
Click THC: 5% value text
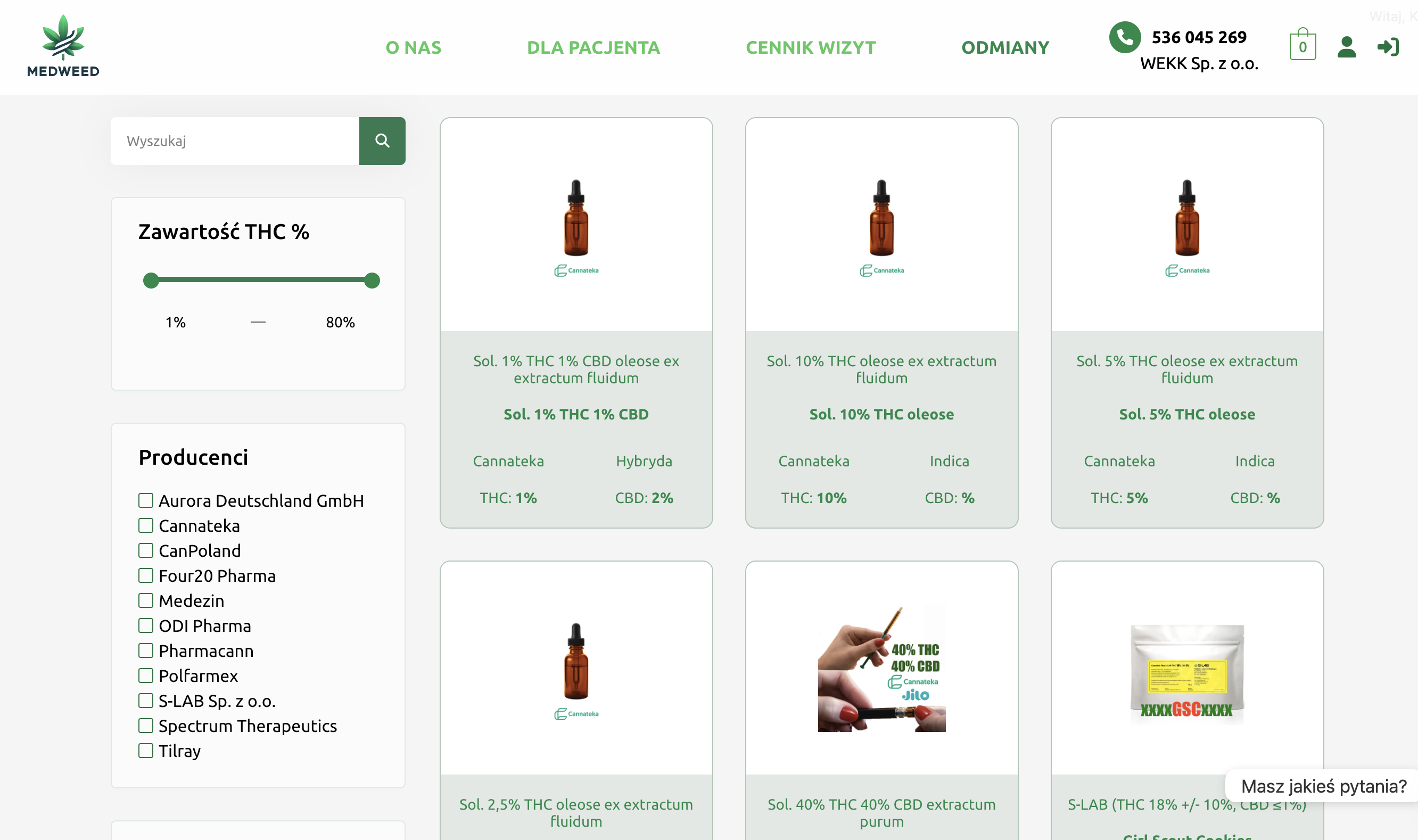pos(1119,498)
